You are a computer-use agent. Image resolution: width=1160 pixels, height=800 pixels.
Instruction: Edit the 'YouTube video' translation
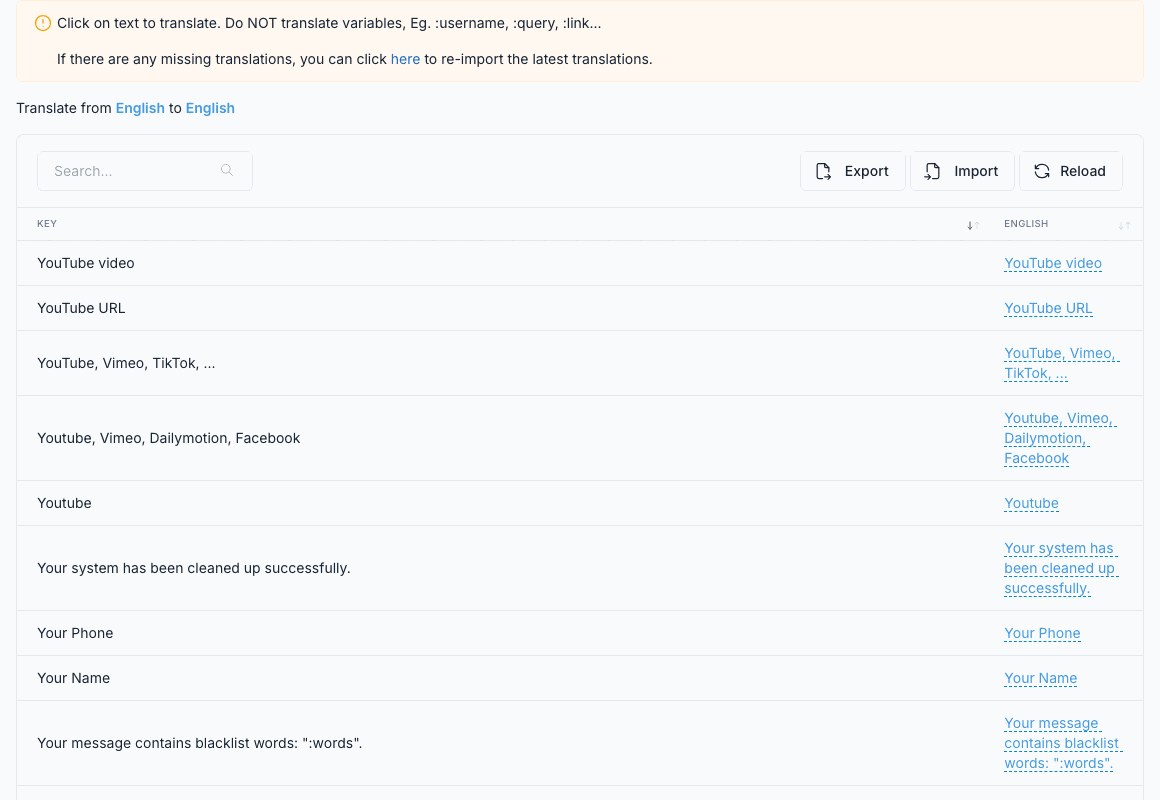(x=1053, y=263)
